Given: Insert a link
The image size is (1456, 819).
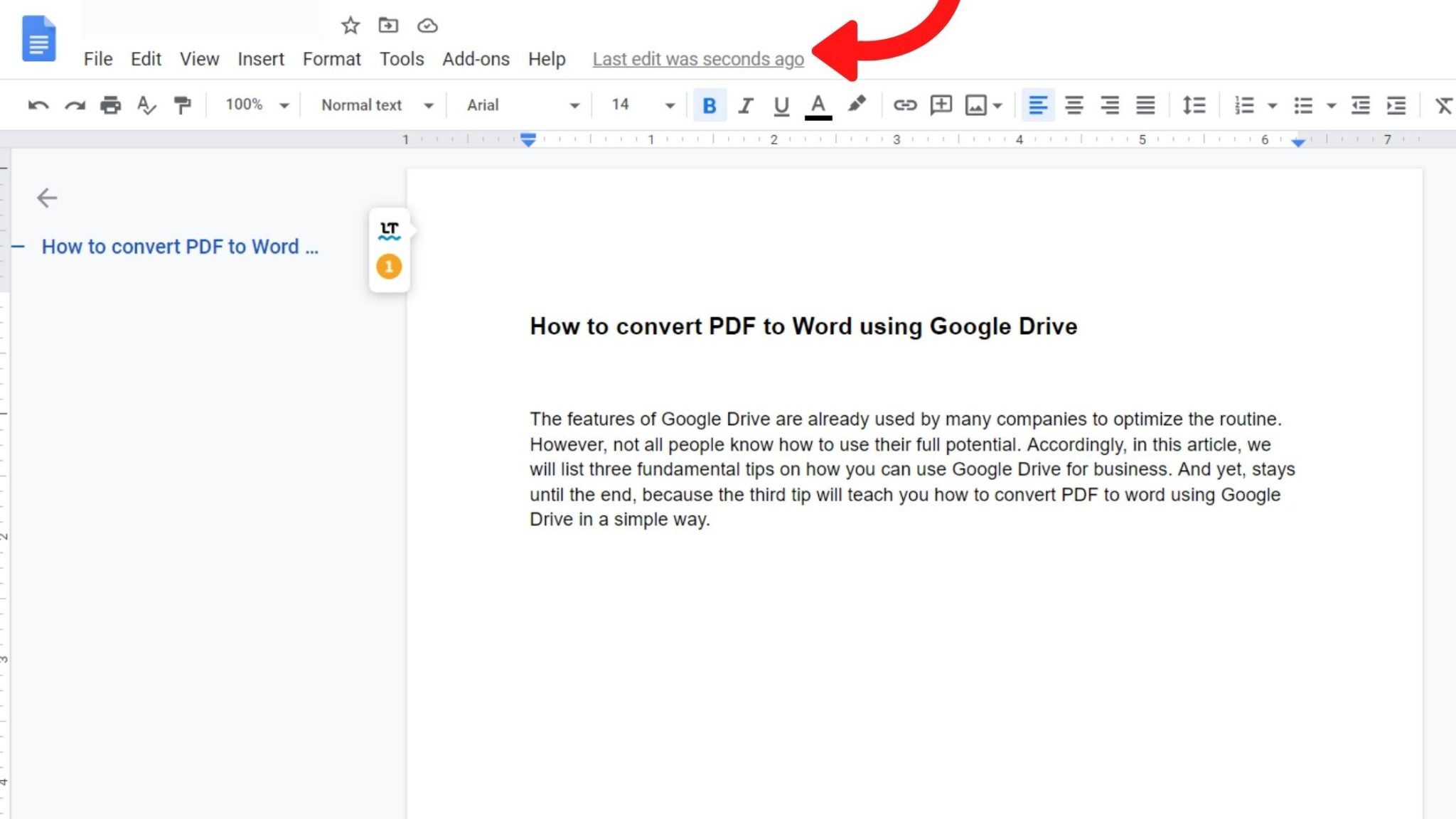Looking at the screenshot, I should coord(904,105).
